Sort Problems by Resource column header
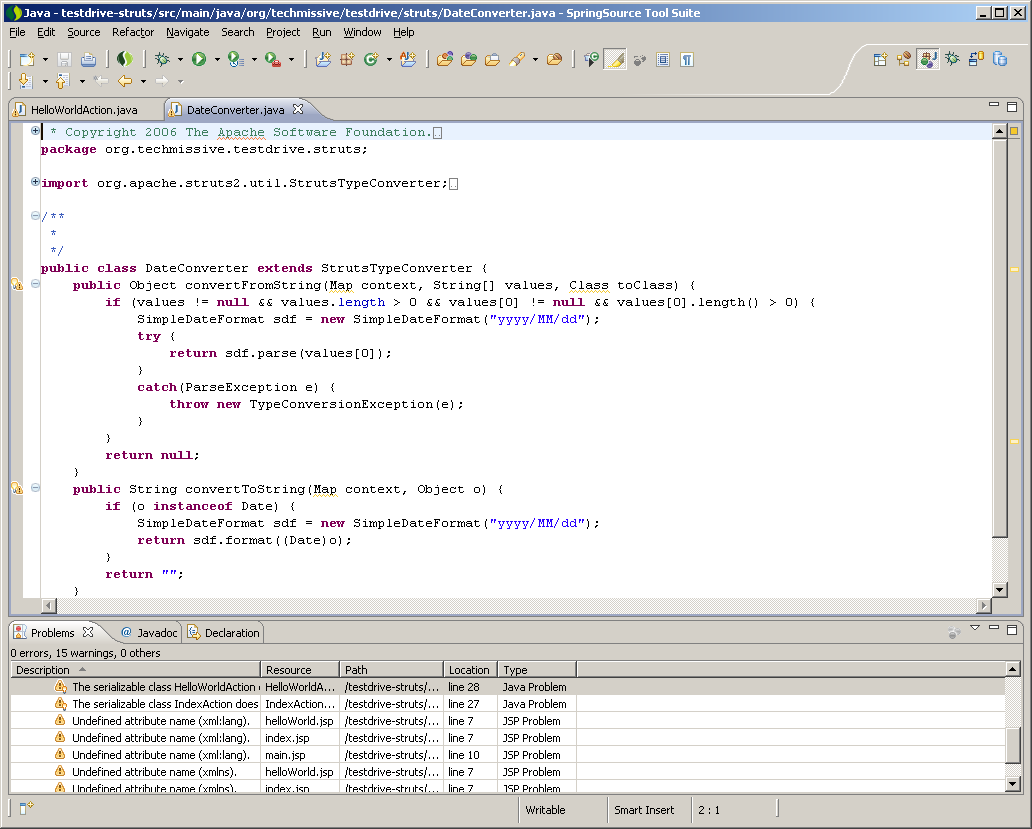Image resolution: width=1032 pixels, height=829 pixels. pyautogui.click(x=300, y=670)
